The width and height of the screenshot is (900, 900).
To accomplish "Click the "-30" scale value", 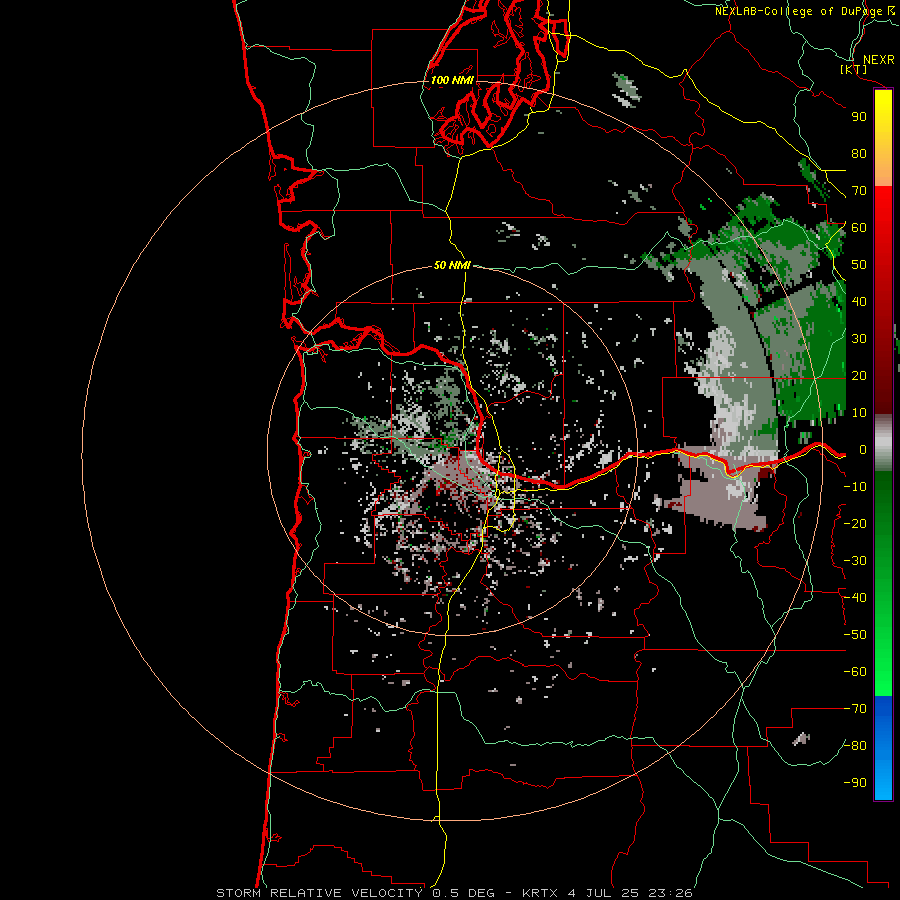I will tap(855, 561).
